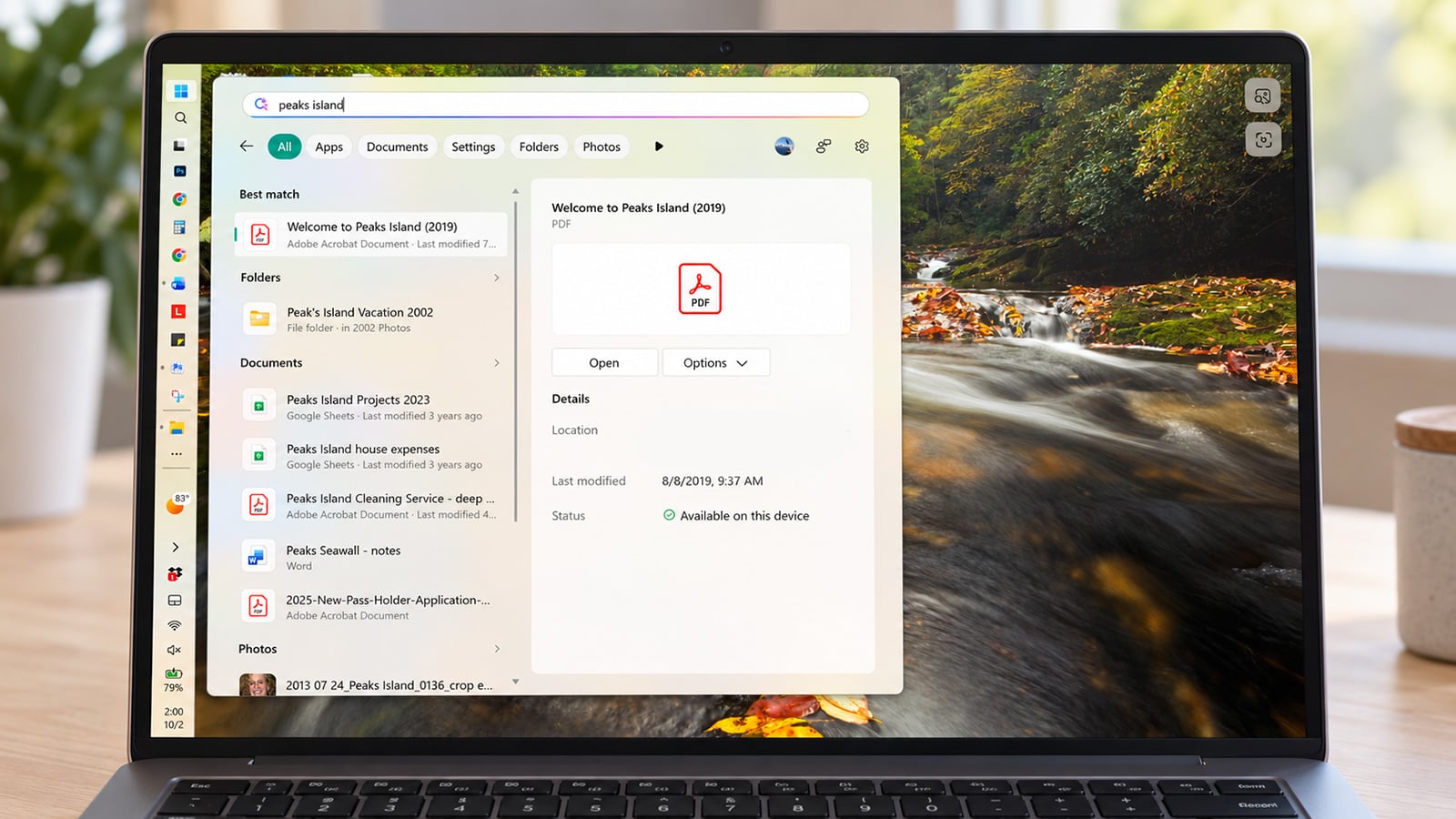The width and height of the screenshot is (1456, 819).
Task: Click the muted volume tray icon
Action: 174,650
